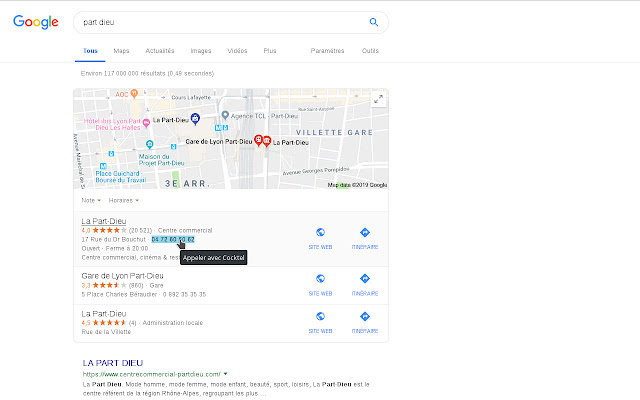
Task: Click the VILLETTE GARE label on map
Action: pos(334,132)
